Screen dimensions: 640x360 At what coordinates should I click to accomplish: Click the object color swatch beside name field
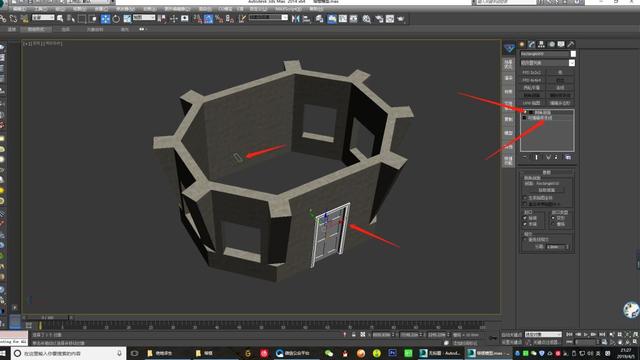tap(573, 54)
